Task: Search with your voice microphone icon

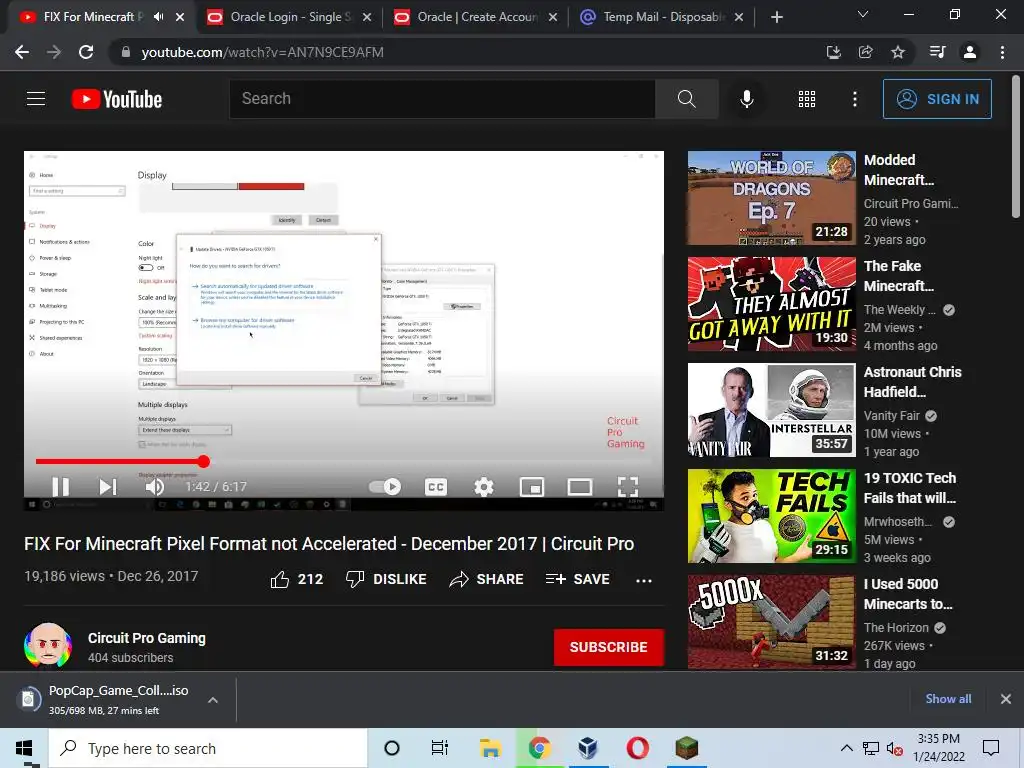Action: coord(746,99)
